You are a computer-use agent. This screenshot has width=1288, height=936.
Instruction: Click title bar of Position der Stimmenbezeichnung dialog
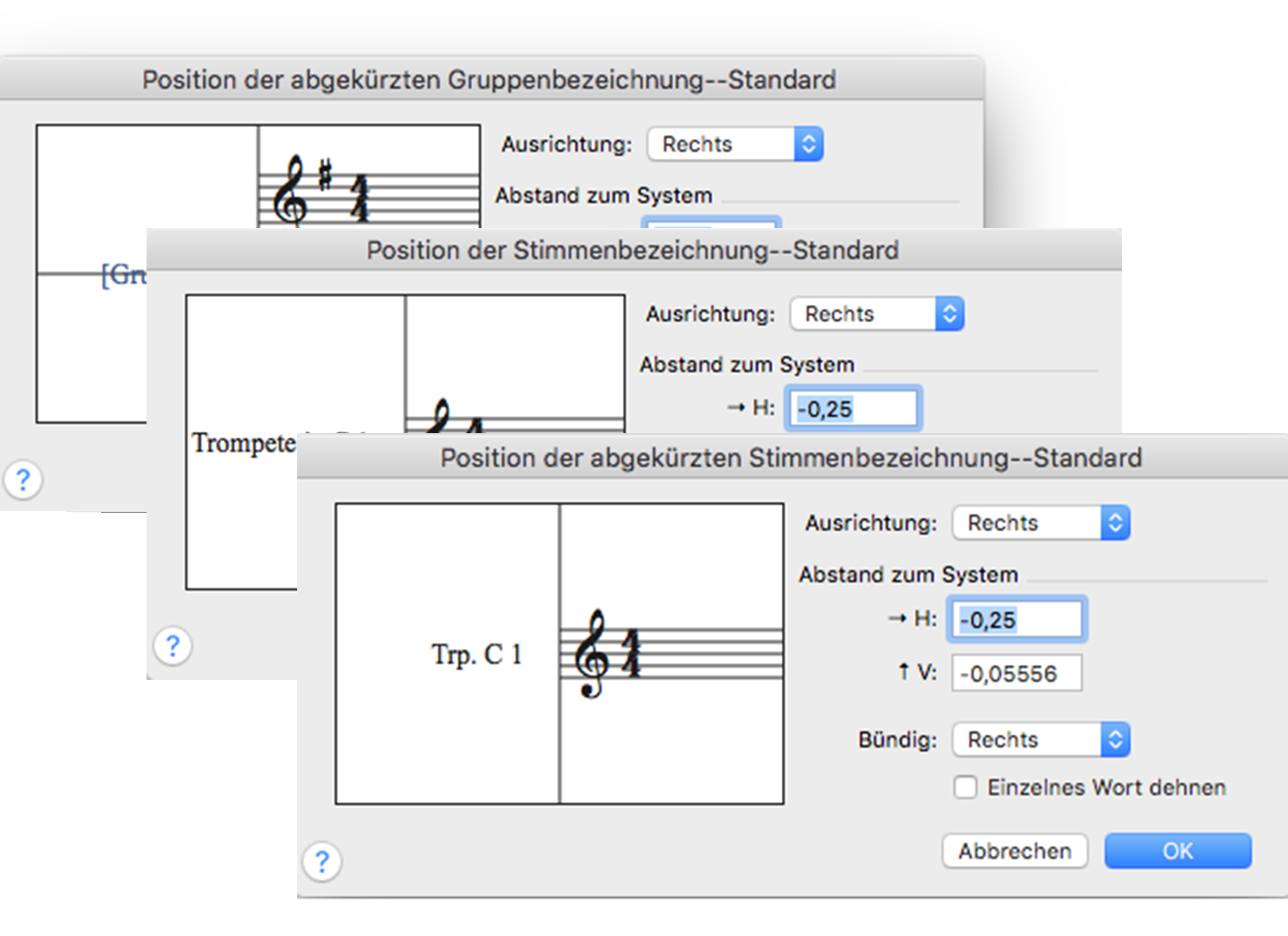(x=632, y=250)
